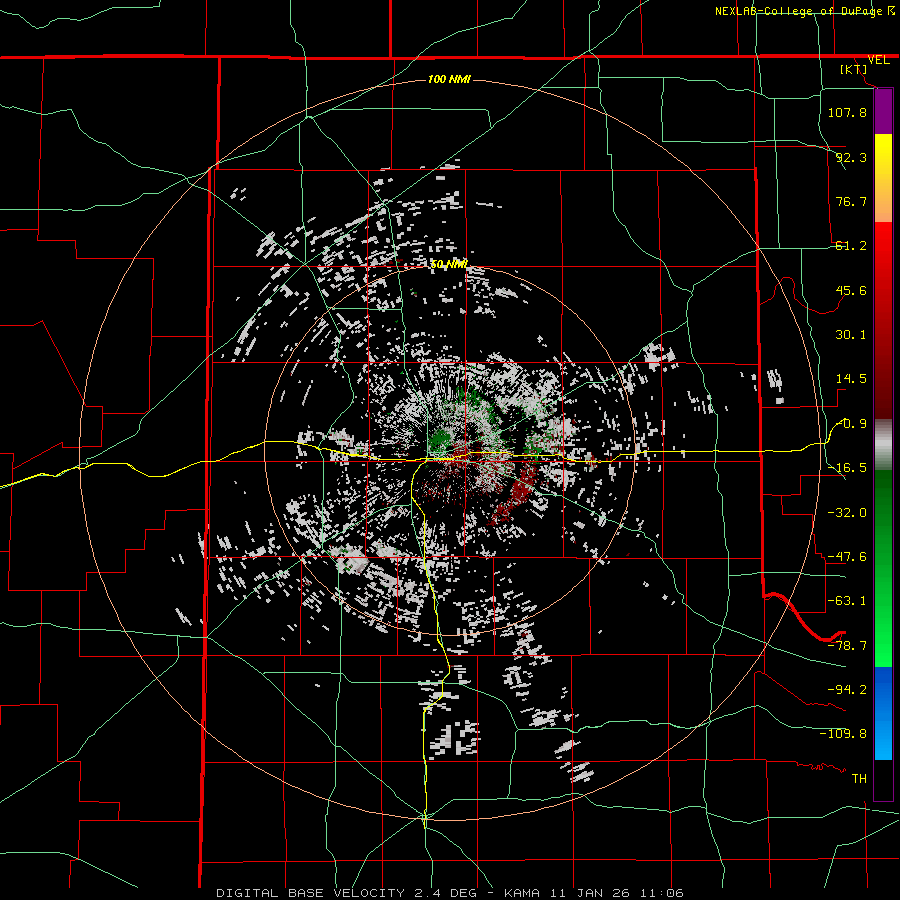900x900 pixels.
Task: Click the -16.5 velocity scale value
Action: (x=847, y=468)
